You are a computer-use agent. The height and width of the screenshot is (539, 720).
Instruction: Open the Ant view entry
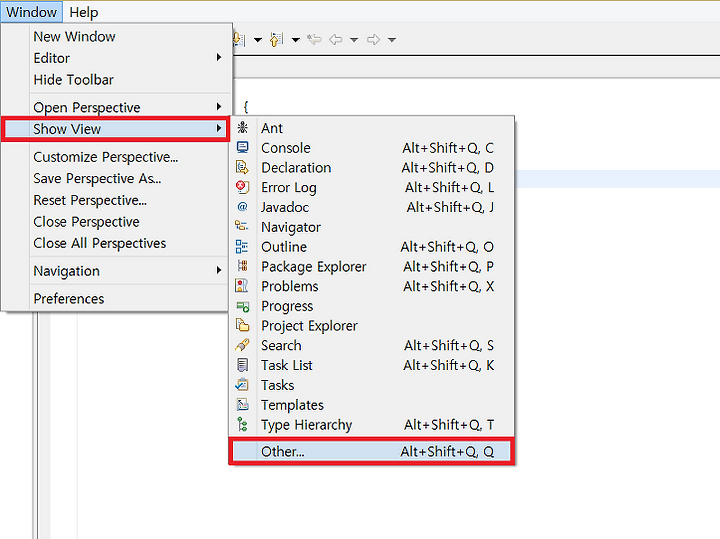371,128
